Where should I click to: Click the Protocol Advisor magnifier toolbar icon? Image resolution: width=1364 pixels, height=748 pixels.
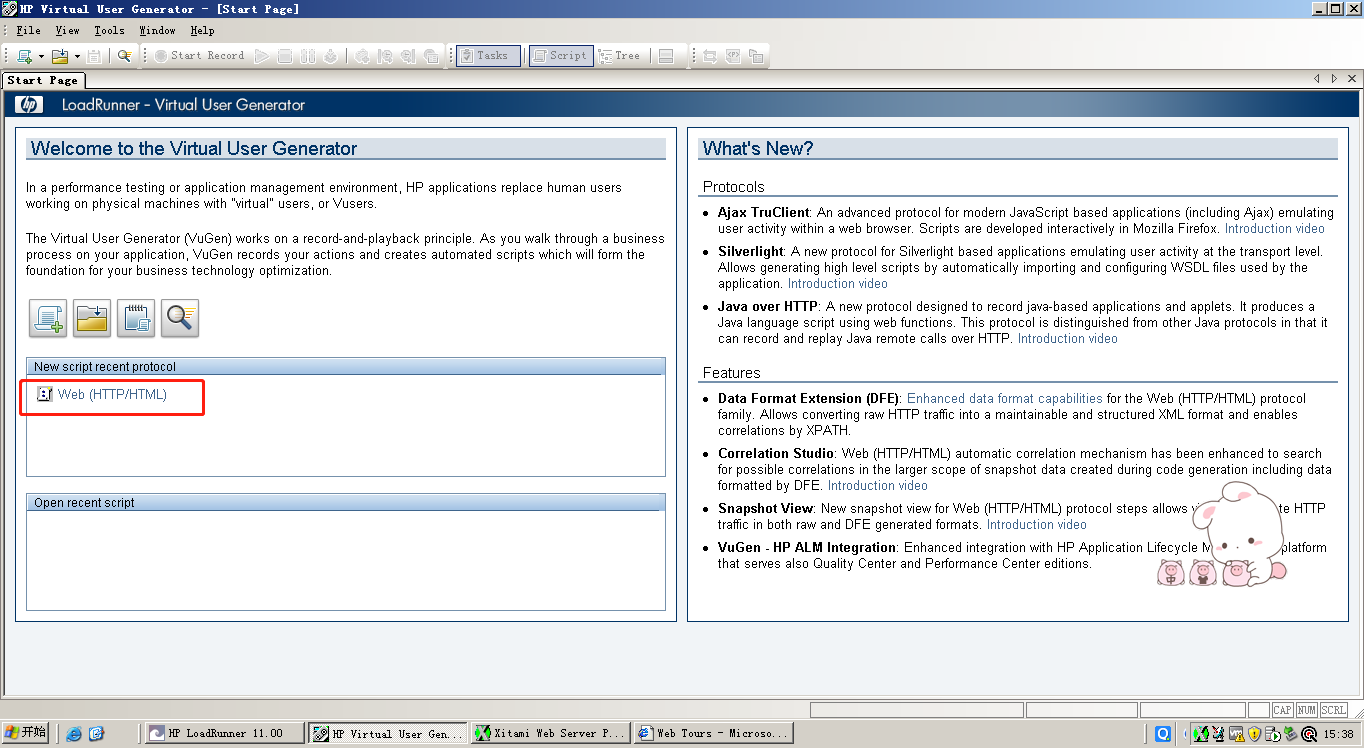pos(124,56)
